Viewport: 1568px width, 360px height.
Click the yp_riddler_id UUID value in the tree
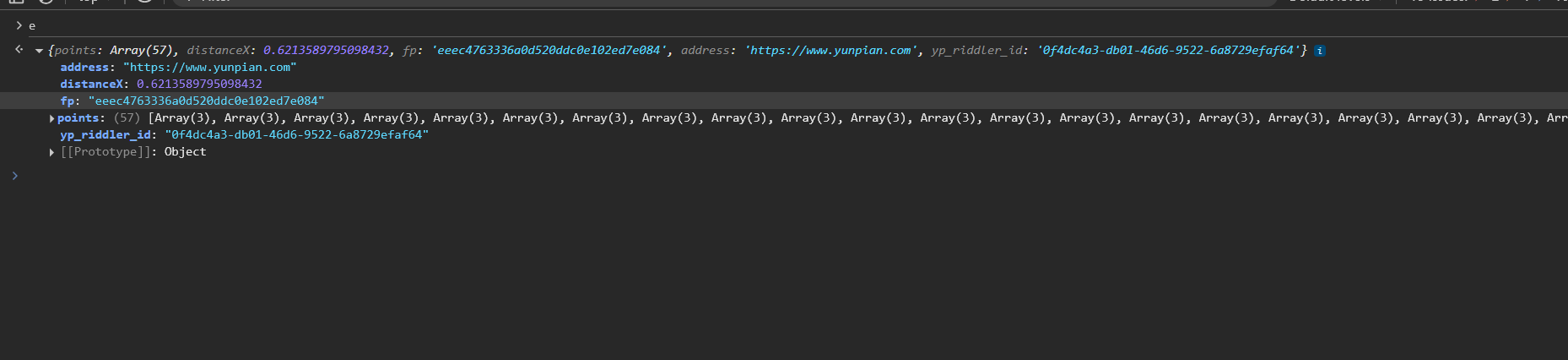297,135
